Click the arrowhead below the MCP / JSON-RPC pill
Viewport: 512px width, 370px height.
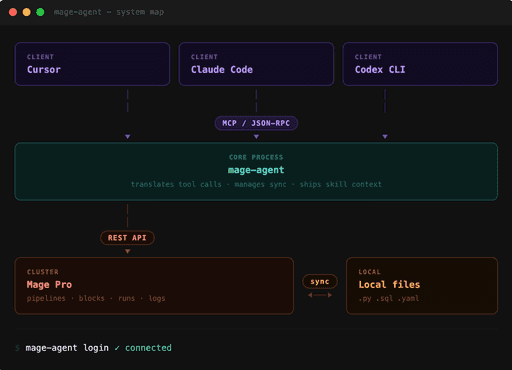[x=256, y=137]
